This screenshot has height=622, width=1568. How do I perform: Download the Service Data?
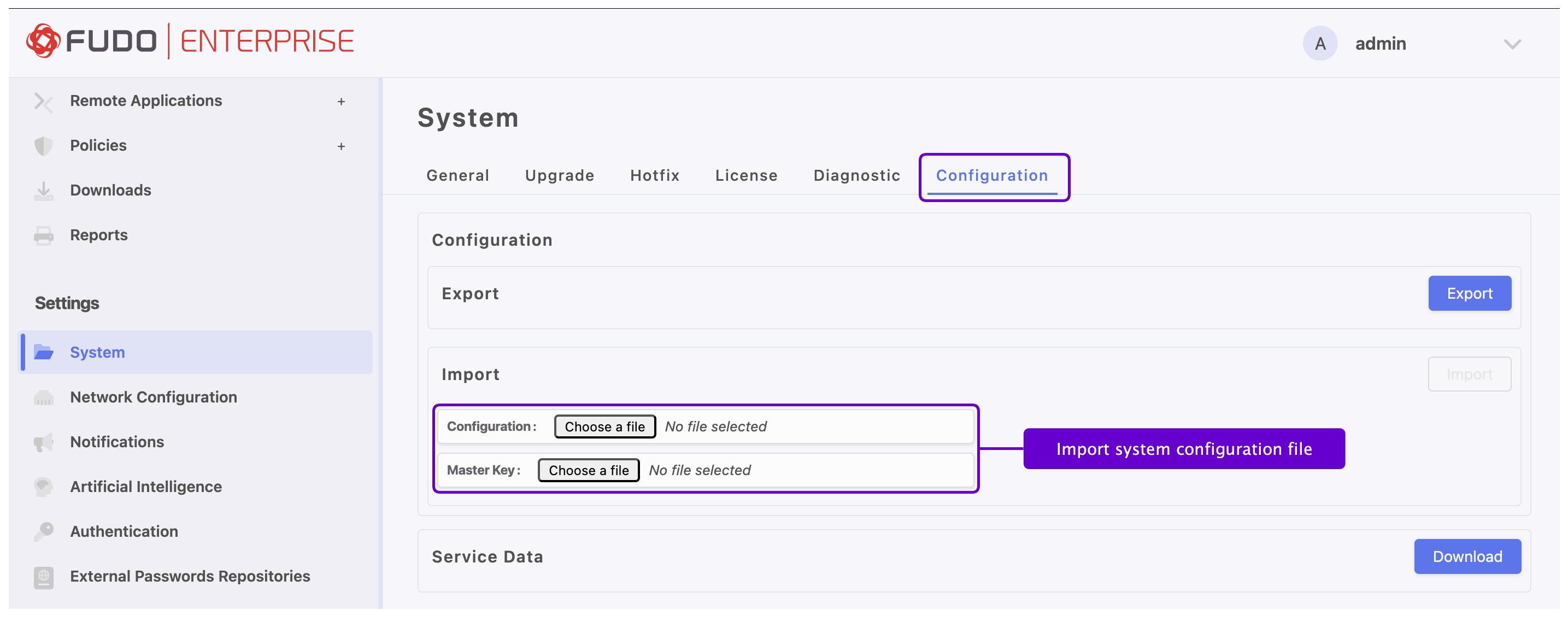pyautogui.click(x=1467, y=556)
